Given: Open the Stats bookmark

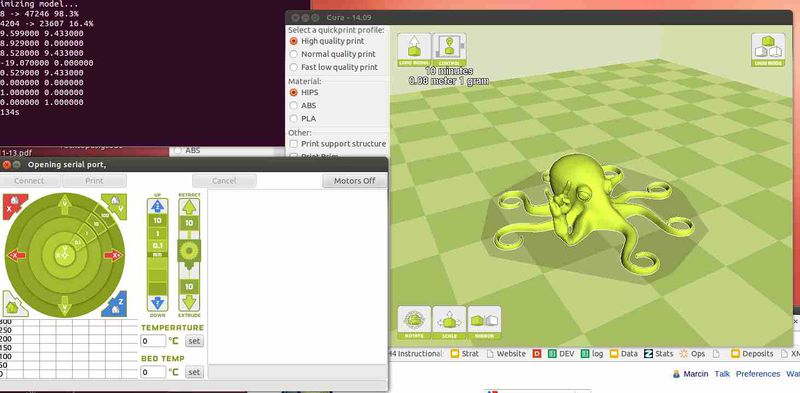Looking at the screenshot, I should (x=659, y=354).
